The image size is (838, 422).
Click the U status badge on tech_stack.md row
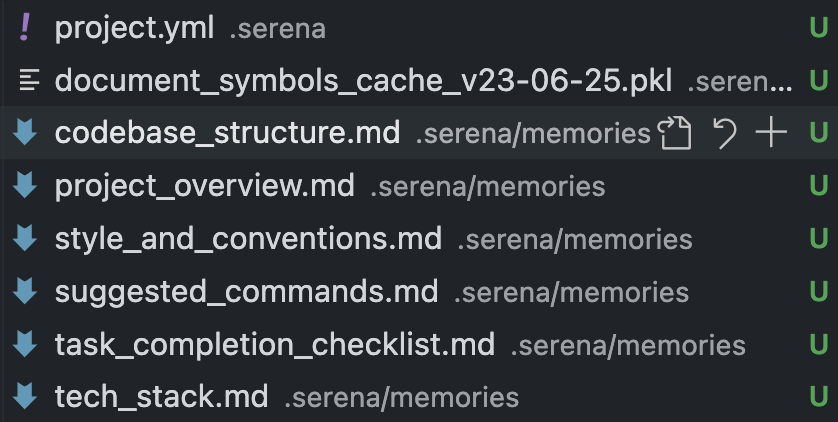pos(818,397)
